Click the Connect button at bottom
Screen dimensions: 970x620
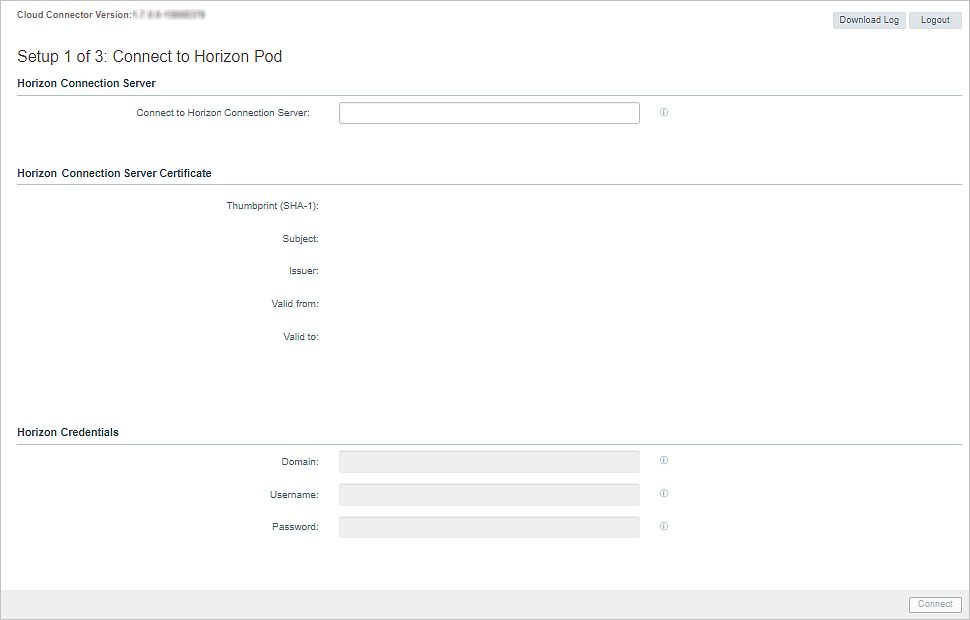(935, 604)
